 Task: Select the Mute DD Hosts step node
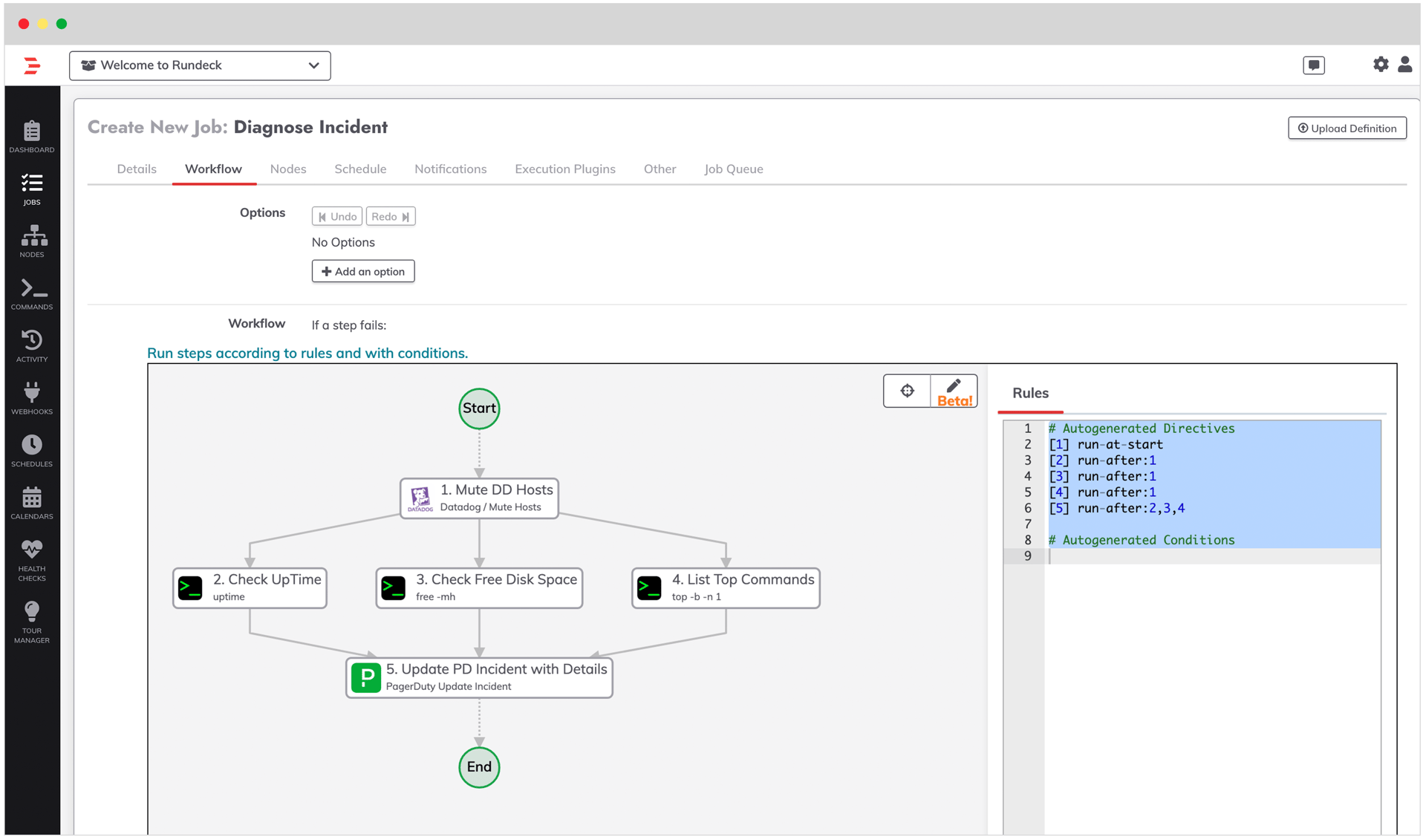click(x=479, y=498)
